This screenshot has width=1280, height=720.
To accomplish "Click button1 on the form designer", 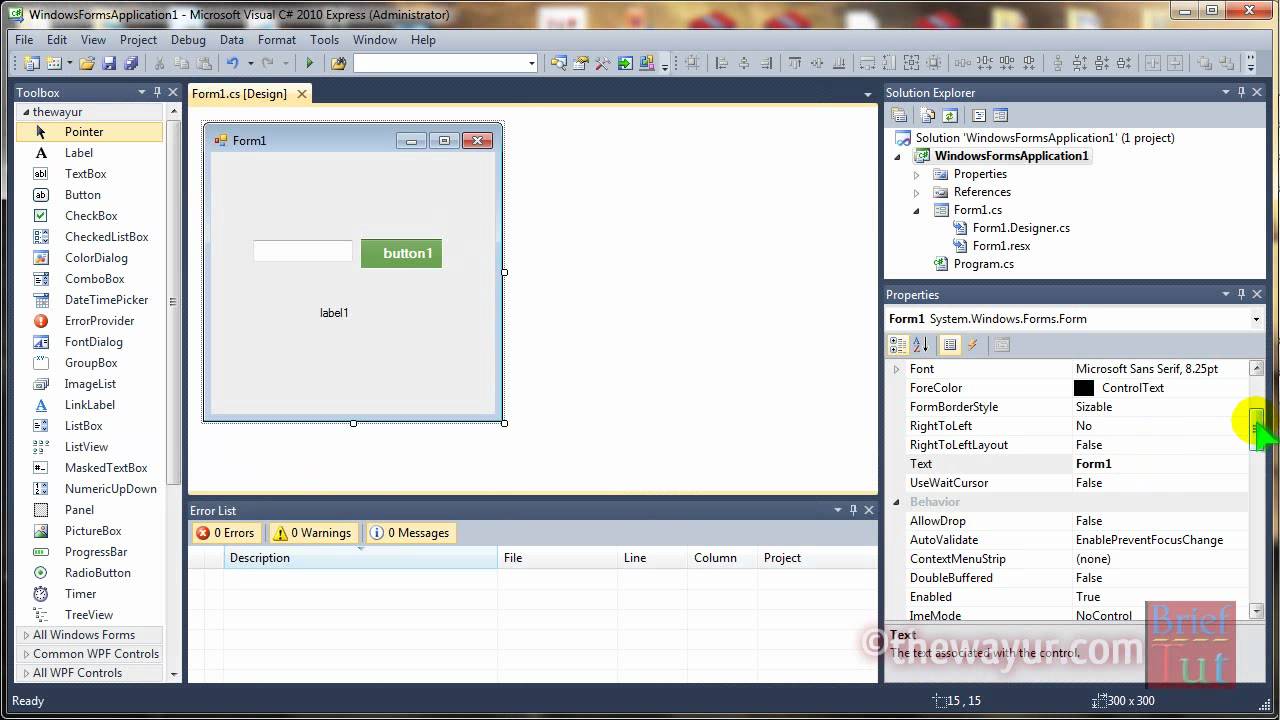I will (x=401, y=253).
